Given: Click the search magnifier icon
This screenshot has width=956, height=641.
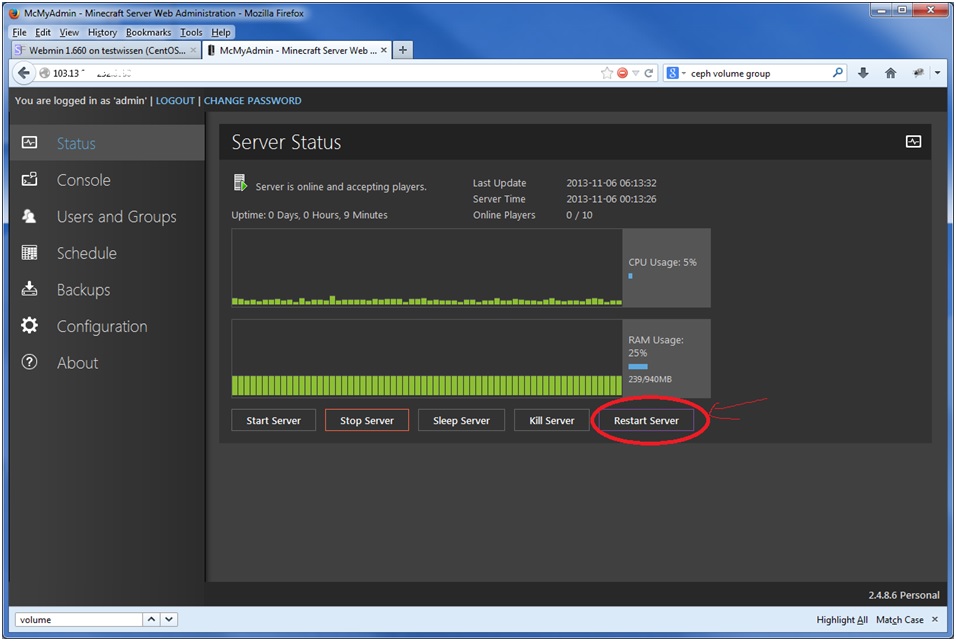Looking at the screenshot, I should (838, 73).
